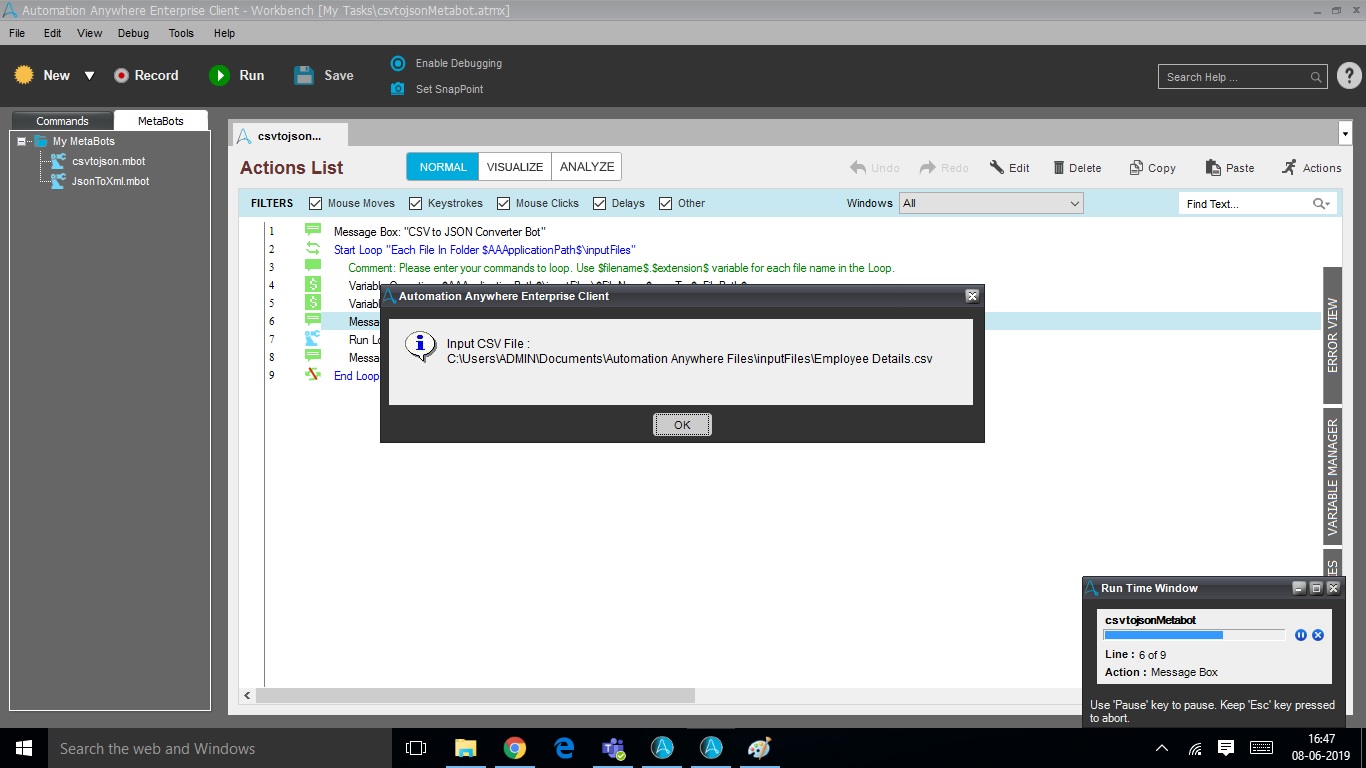
Task: Open the Tools menu
Action: click(x=181, y=33)
